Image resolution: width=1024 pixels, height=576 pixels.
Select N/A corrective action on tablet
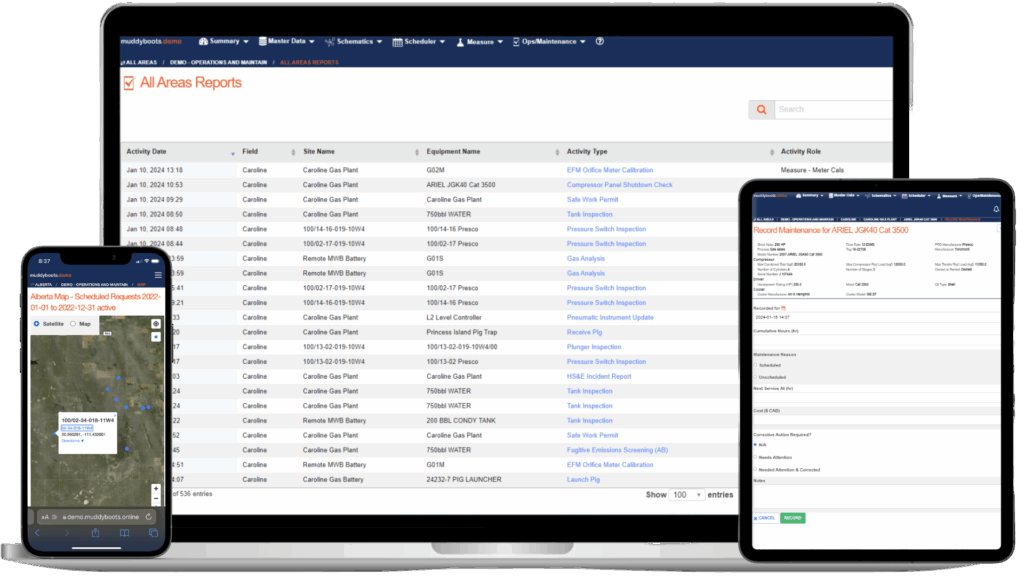(756, 445)
